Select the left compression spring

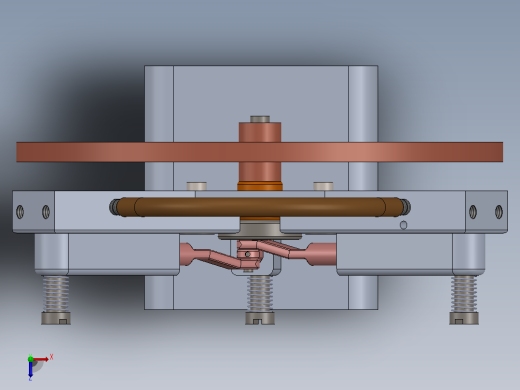pyautogui.click(x=56, y=294)
